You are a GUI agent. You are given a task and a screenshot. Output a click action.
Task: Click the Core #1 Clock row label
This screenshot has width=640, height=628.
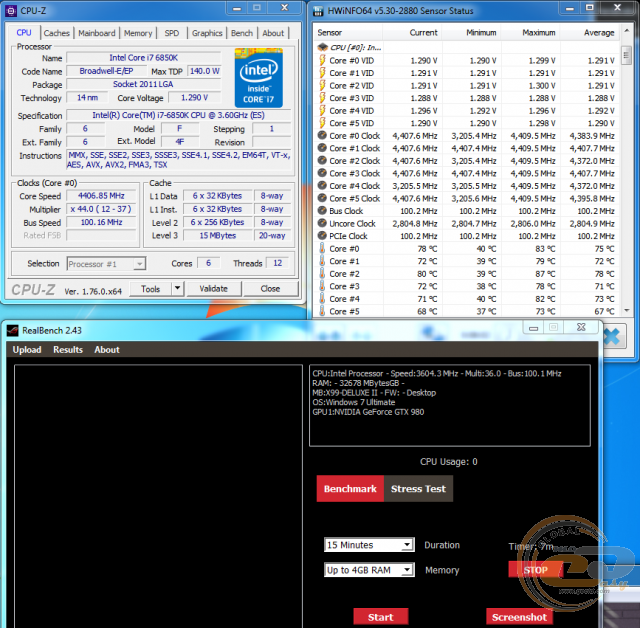pyautogui.click(x=355, y=148)
